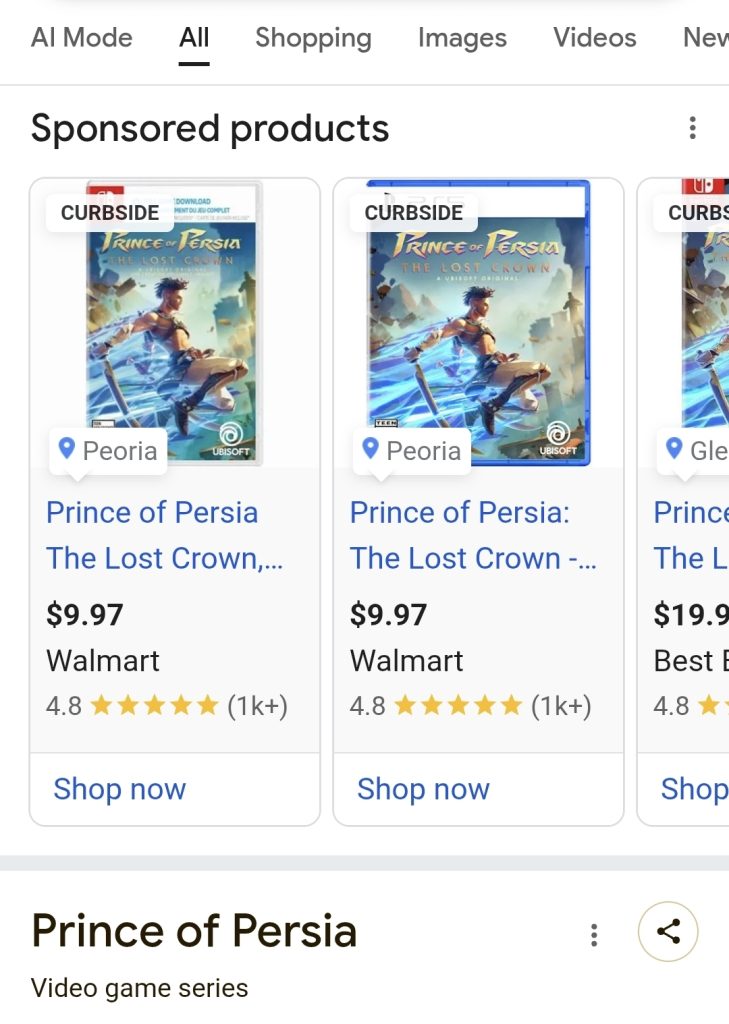This screenshot has width=729, height=1024.
Task: Tap the Peoria location pin on first product
Action: pos(67,449)
